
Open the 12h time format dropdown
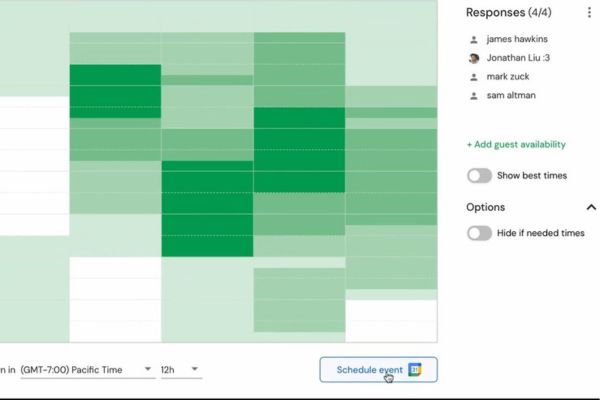(x=181, y=370)
